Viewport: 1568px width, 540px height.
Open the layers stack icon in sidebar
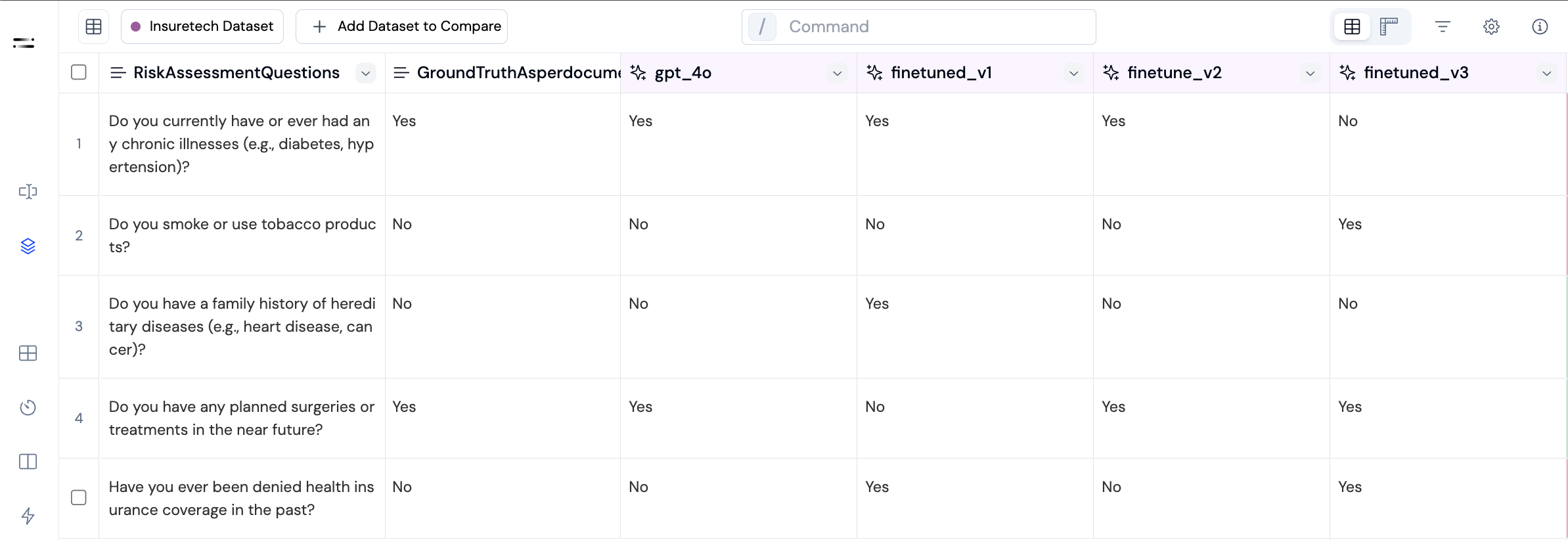point(28,246)
